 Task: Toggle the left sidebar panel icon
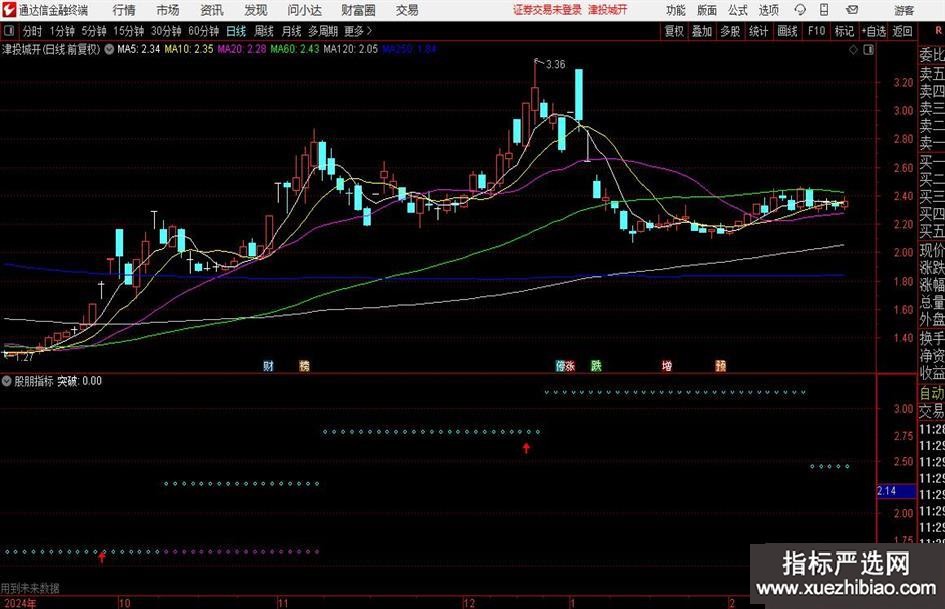pos(8,31)
